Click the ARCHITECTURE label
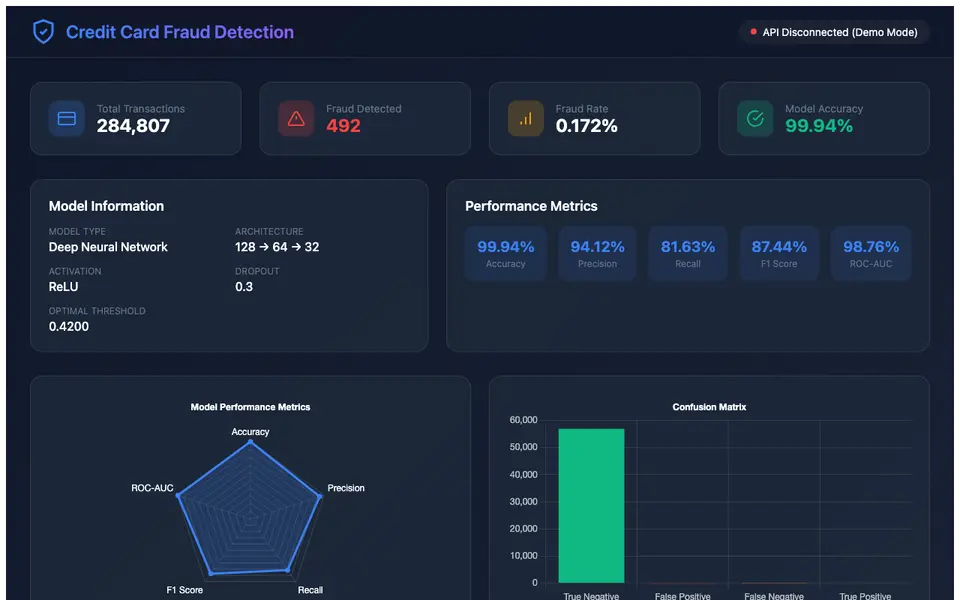 [269, 231]
